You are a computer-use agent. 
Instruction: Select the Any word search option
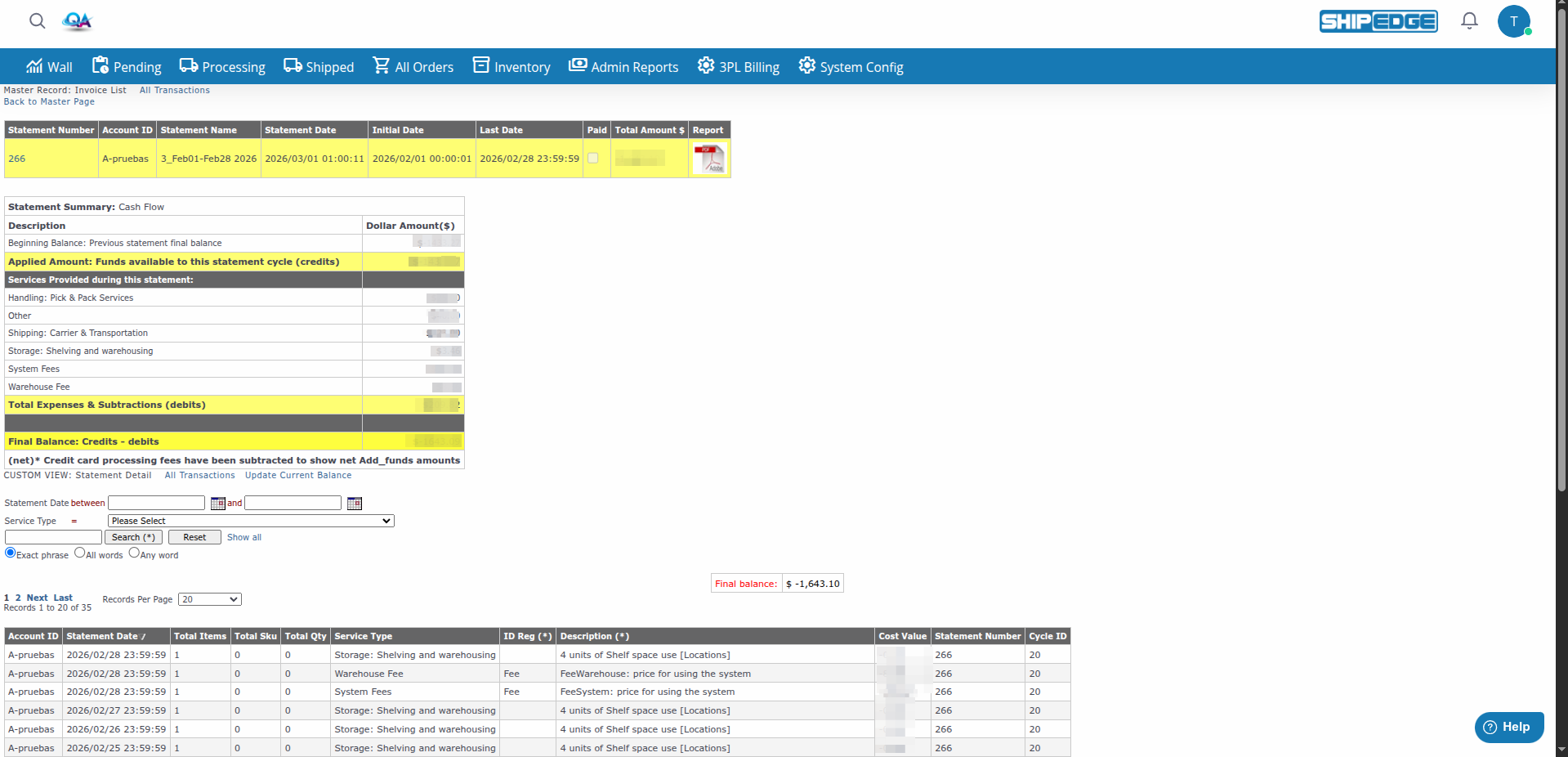tap(134, 552)
